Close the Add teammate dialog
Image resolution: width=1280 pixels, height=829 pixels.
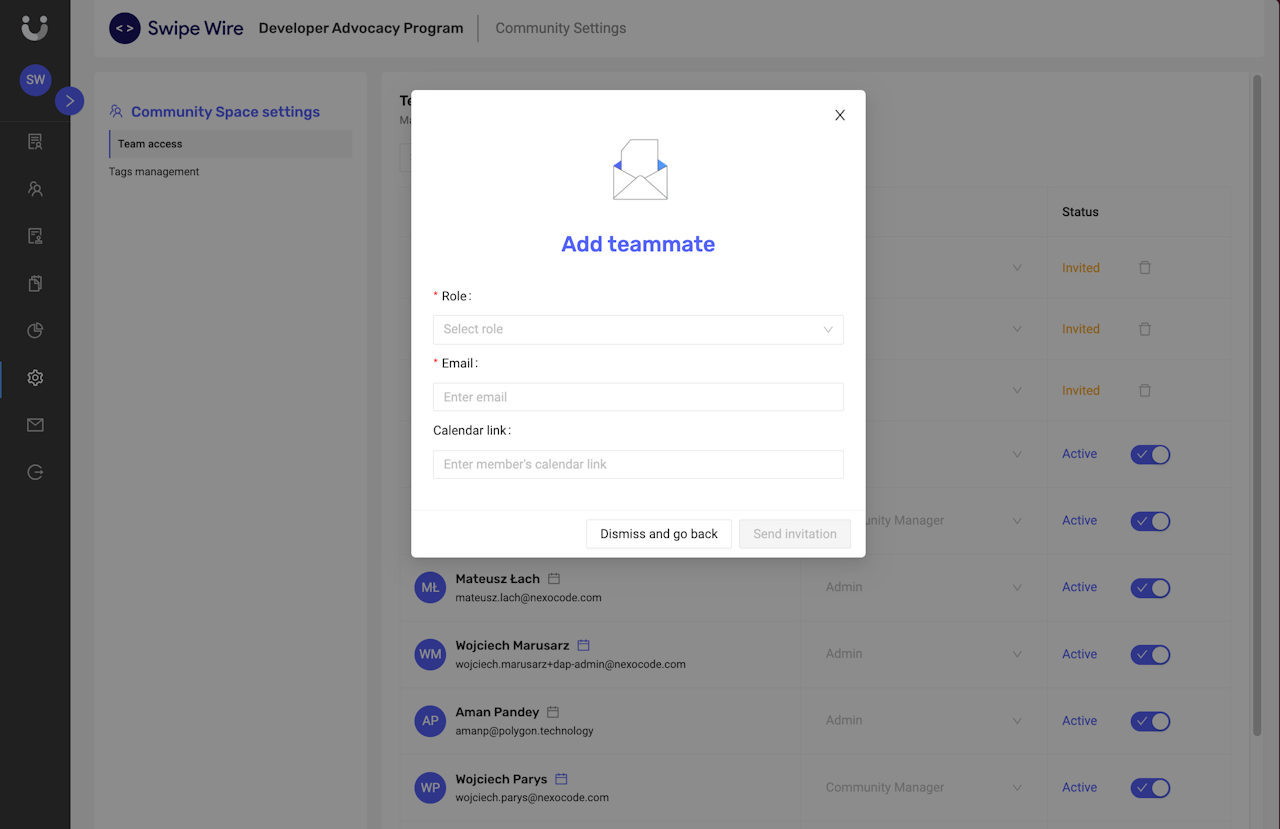(840, 115)
